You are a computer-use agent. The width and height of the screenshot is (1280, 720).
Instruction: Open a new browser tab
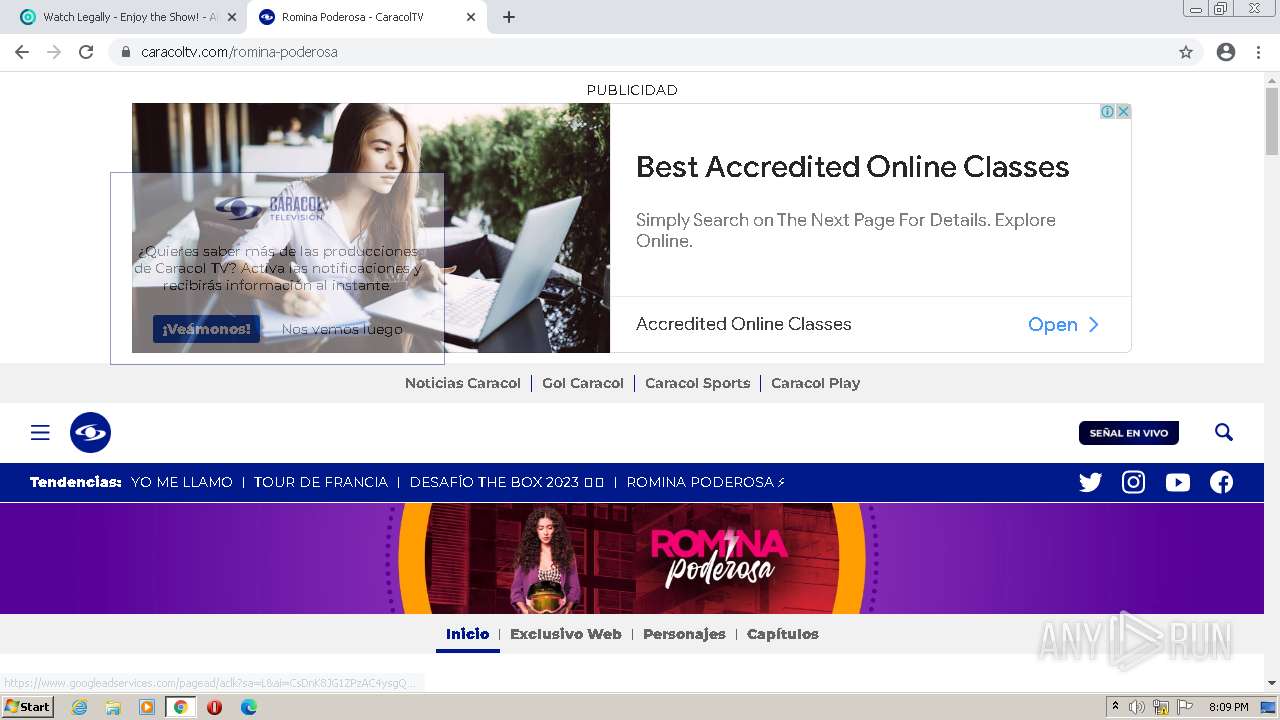(x=508, y=17)
